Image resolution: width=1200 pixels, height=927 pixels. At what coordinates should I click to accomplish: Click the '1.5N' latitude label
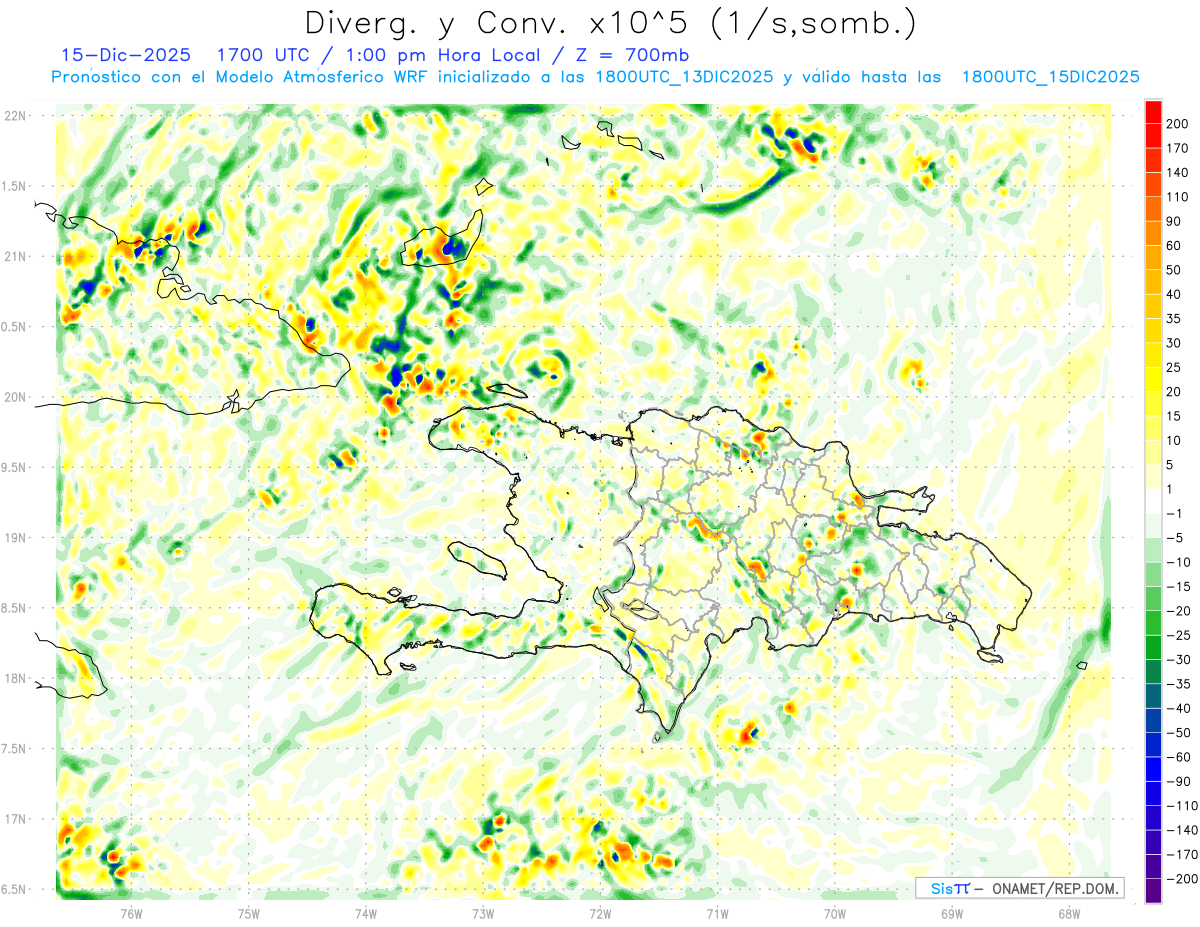tap(15, 186)
